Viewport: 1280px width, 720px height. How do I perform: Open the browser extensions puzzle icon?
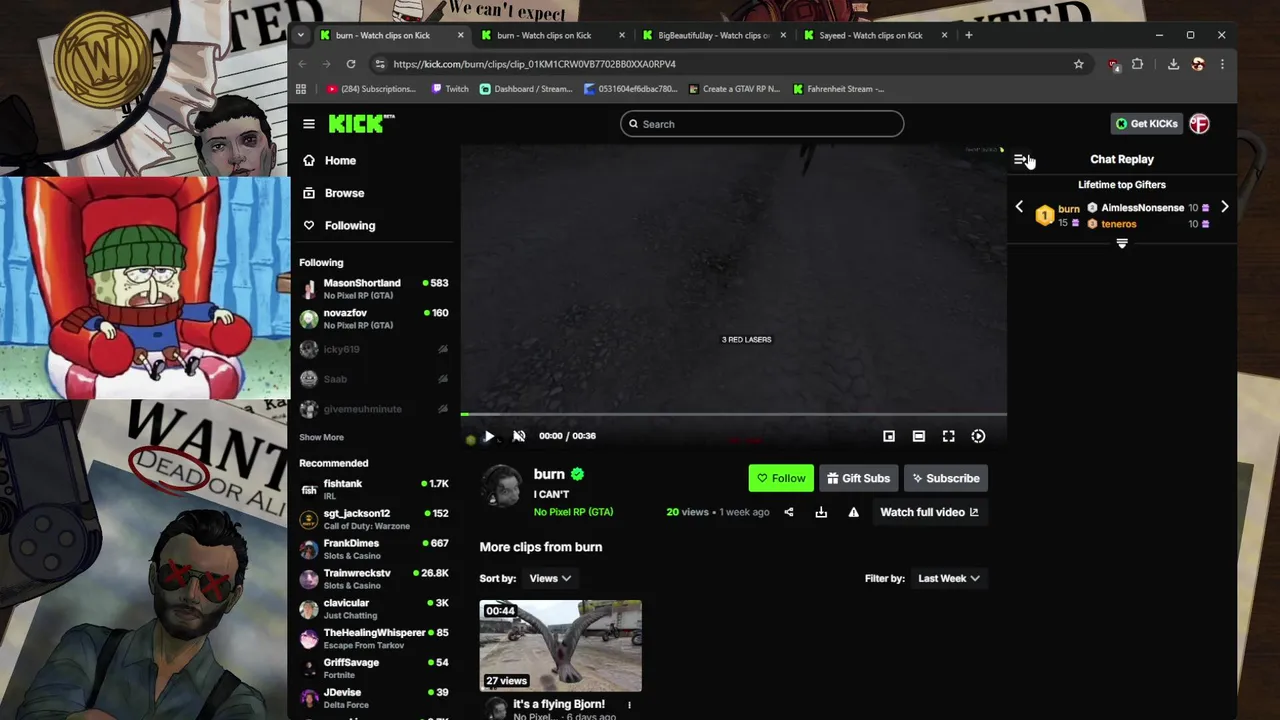pyautogui.click(x=1137, y=64)
